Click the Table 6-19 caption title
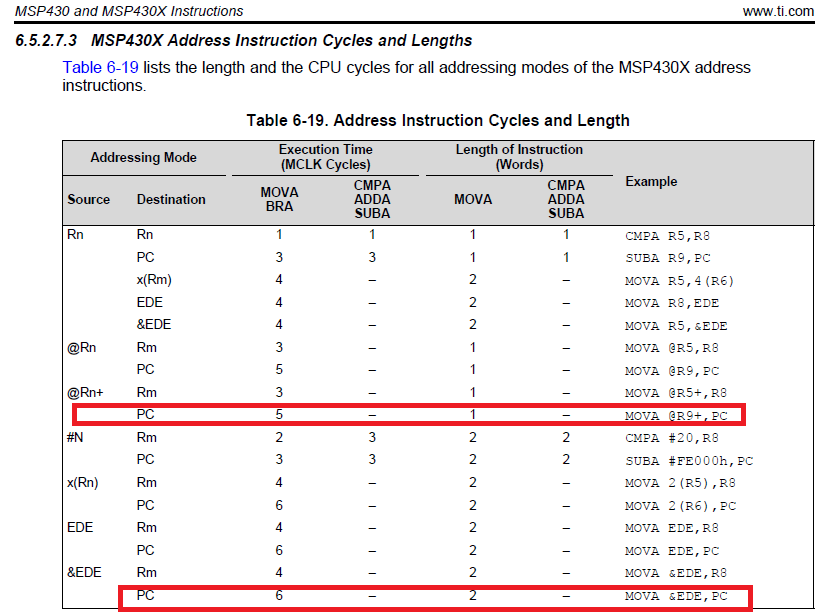Screen dimensions: 838x615 tap(438, 121)
